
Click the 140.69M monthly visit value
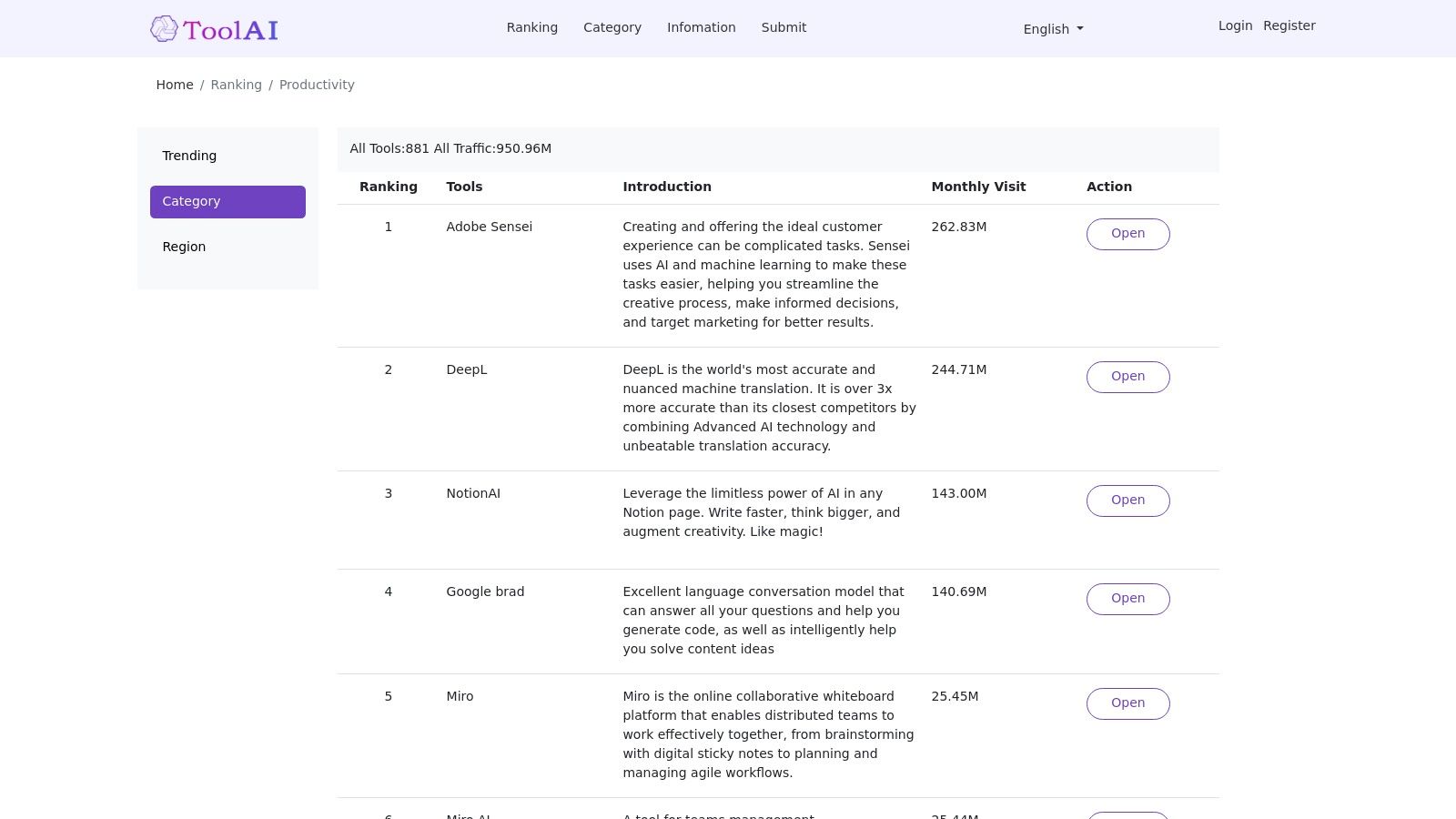[x=959, y=591]
